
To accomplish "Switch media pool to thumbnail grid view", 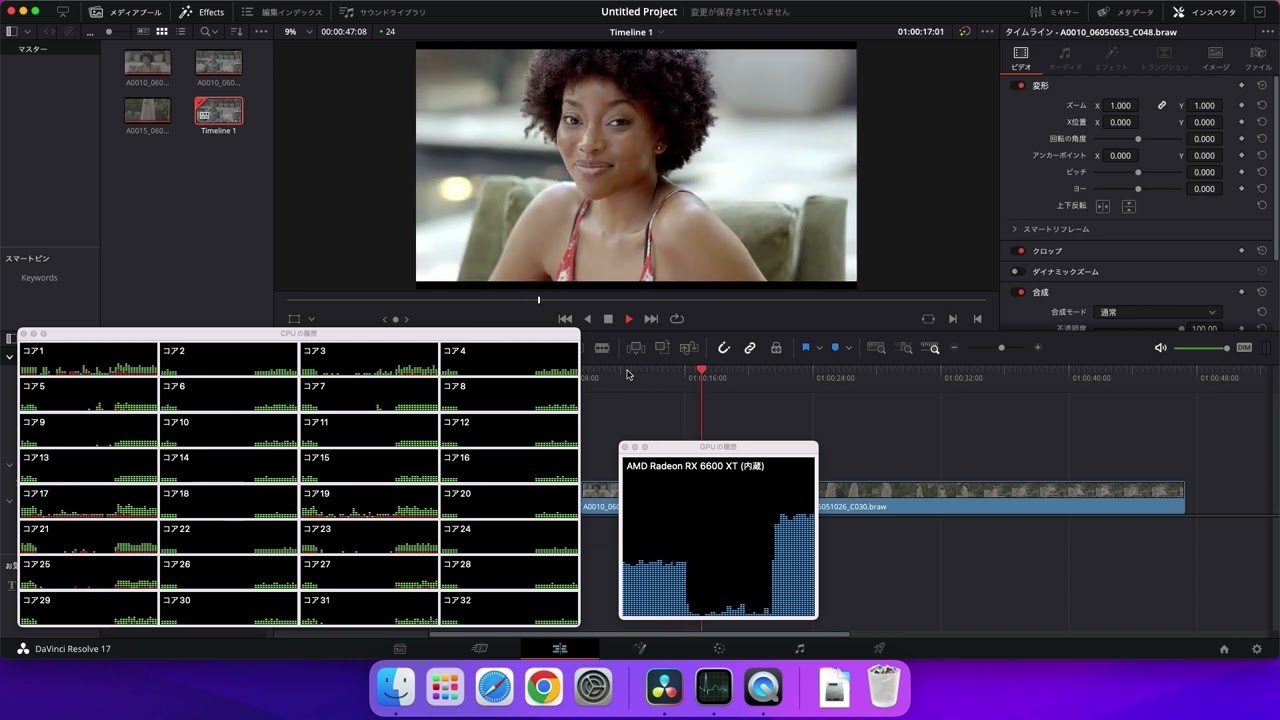I will pyautogui.click(x=161, y=32).
